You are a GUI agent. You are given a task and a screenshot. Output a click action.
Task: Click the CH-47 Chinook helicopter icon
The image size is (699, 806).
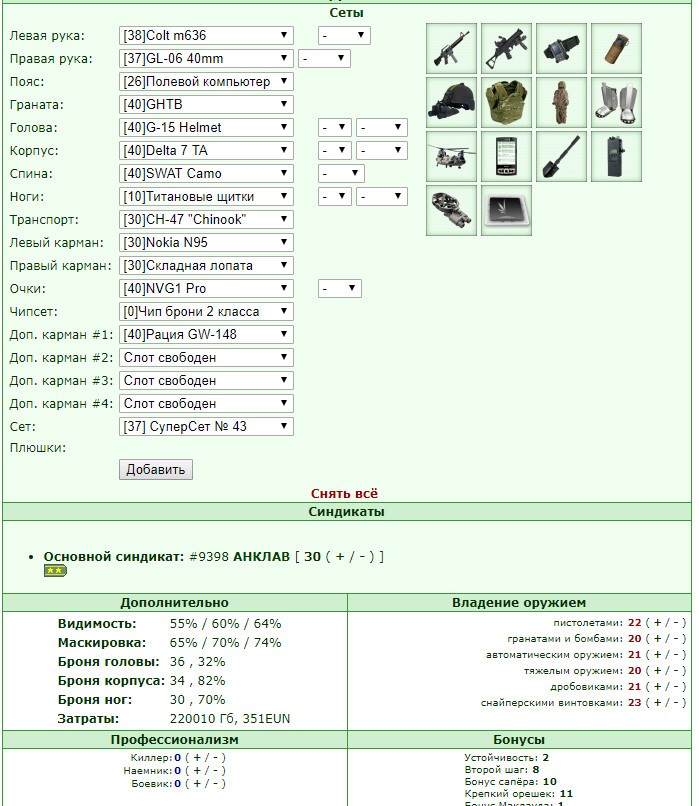pyautogui.click(x=451, y=156)
